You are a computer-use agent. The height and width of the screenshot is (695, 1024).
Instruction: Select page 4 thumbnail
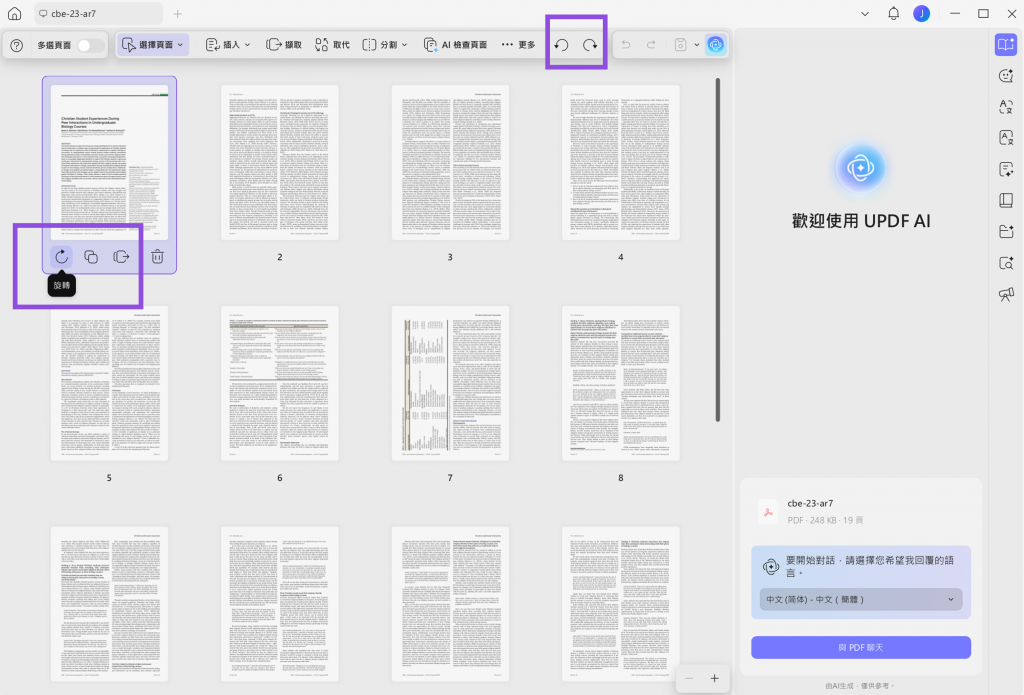[620, 163]
